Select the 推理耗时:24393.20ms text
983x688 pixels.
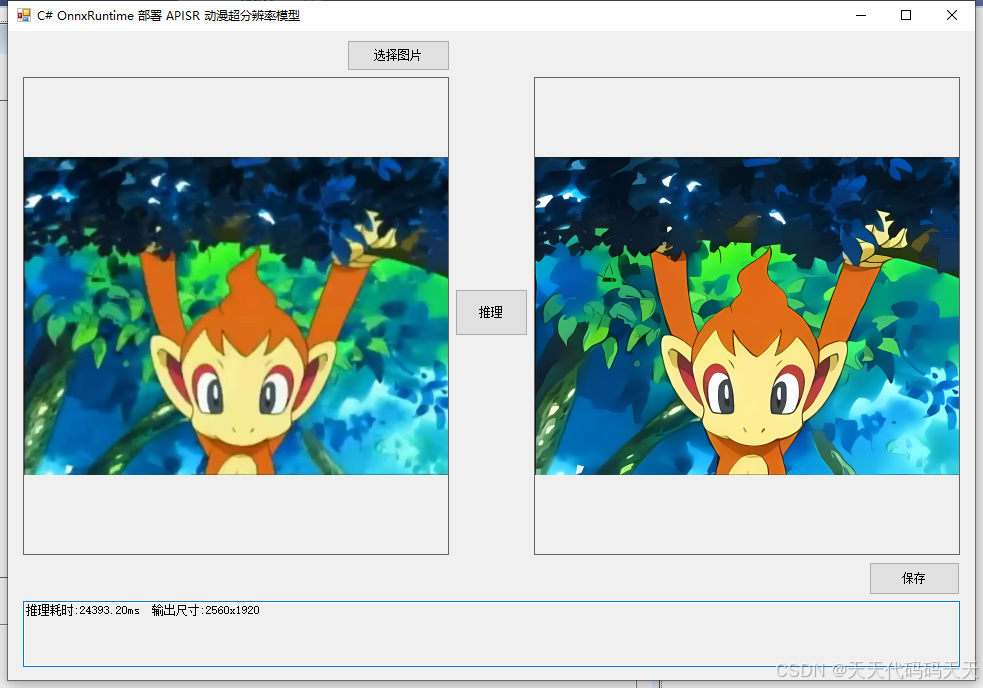click(x=83, y=610)
